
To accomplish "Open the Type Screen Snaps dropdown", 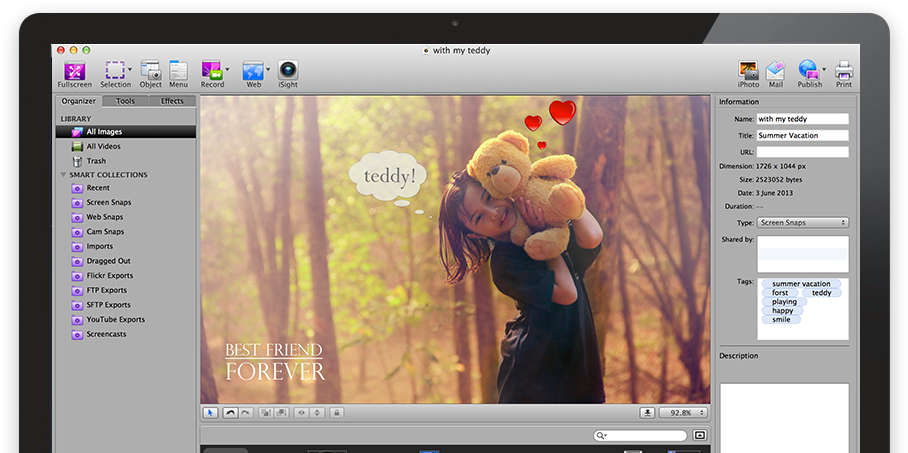I will point(803,222).
